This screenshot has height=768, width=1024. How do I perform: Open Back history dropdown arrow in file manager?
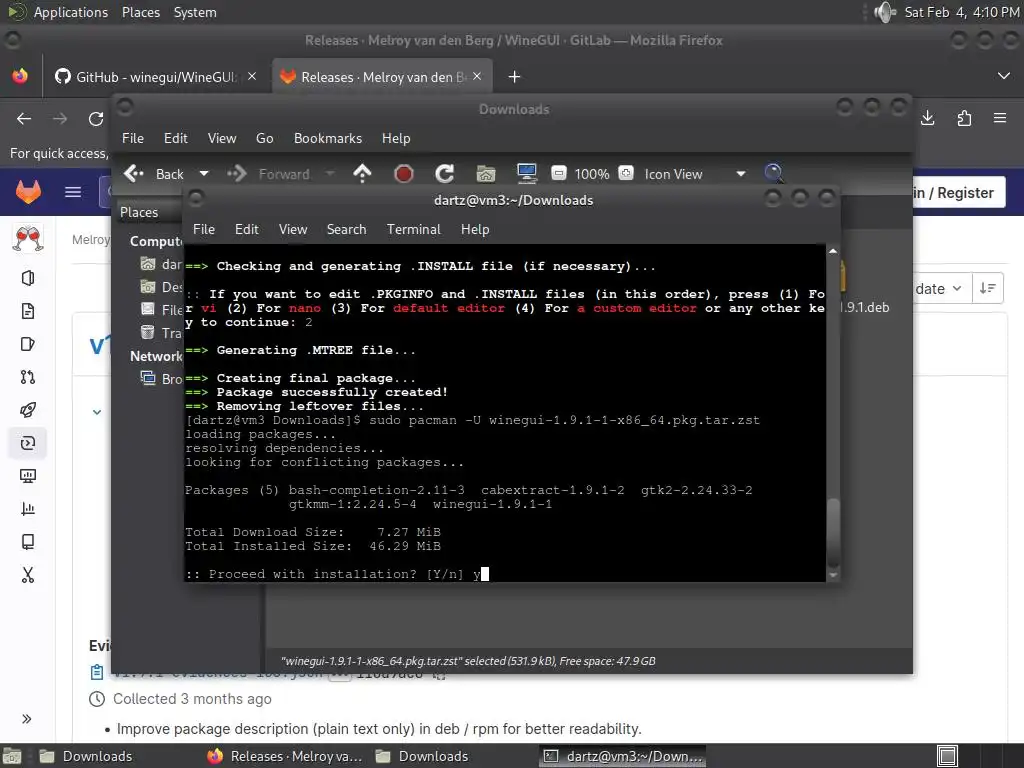coord(204,174)
